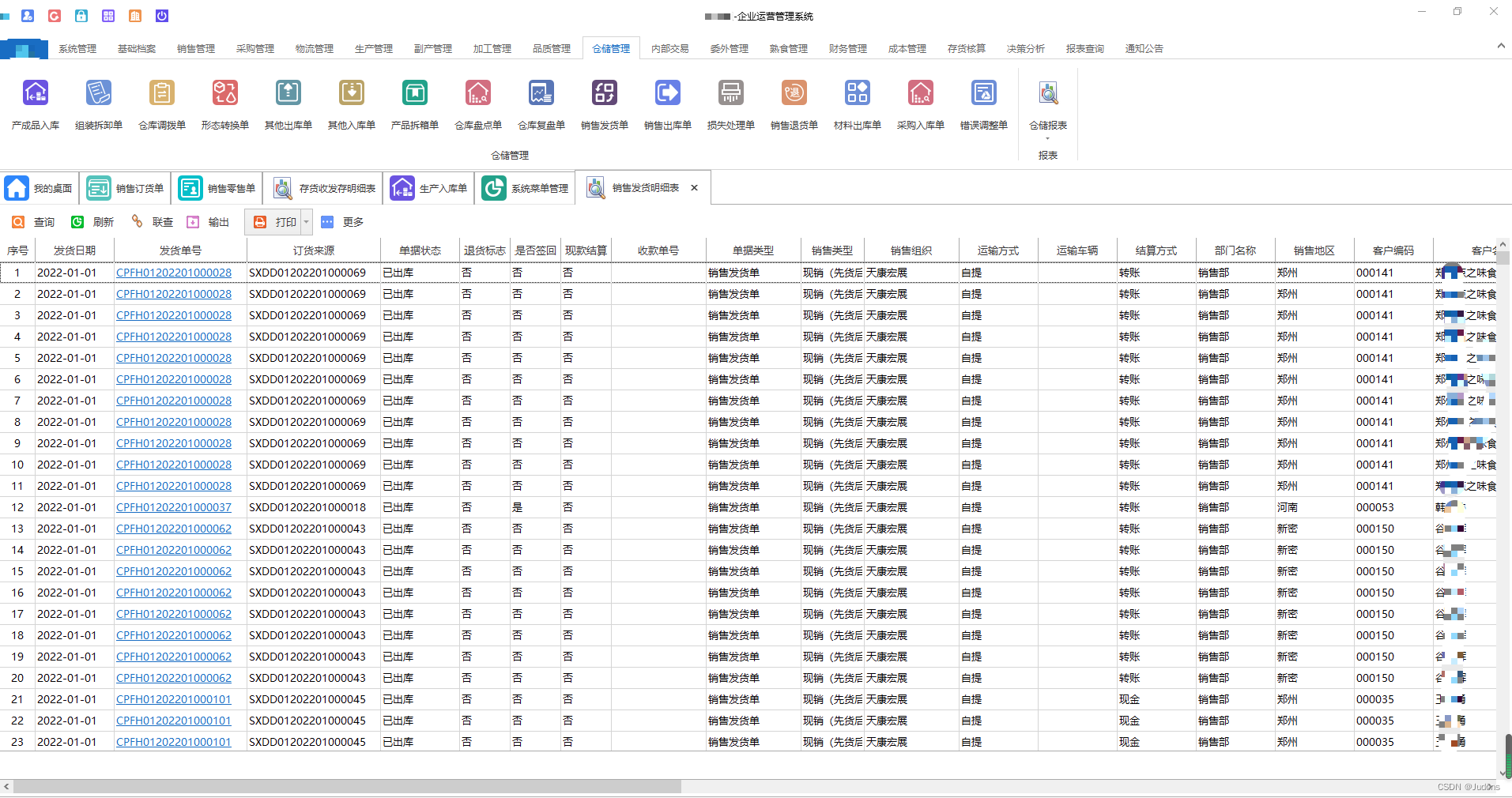Close the 销售发货明细表 tab
The height and width of the screenshot is (798, 1512).
tap(694, 187)
